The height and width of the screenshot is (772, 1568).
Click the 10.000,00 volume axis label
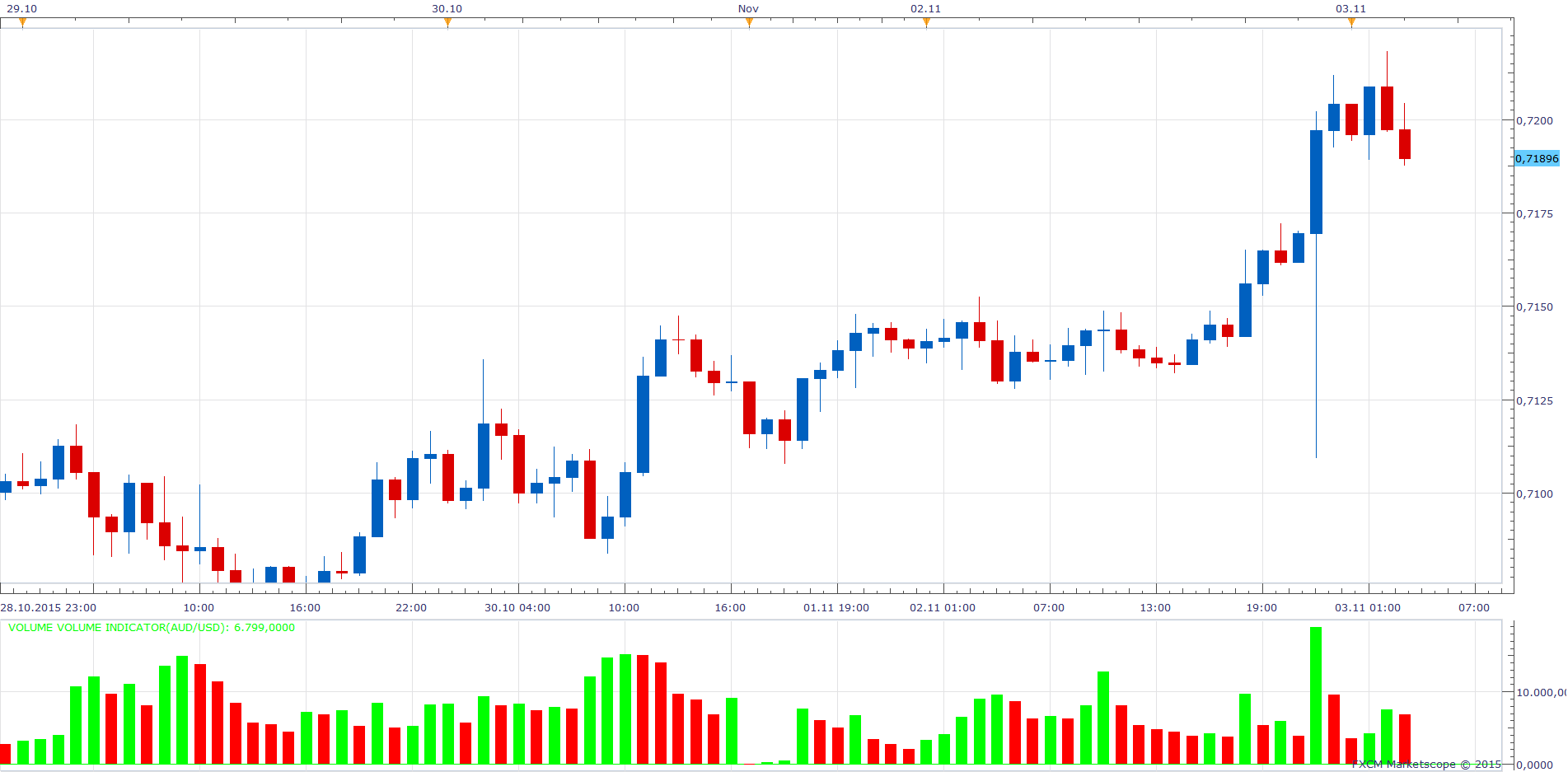[x=1541, y=692]
